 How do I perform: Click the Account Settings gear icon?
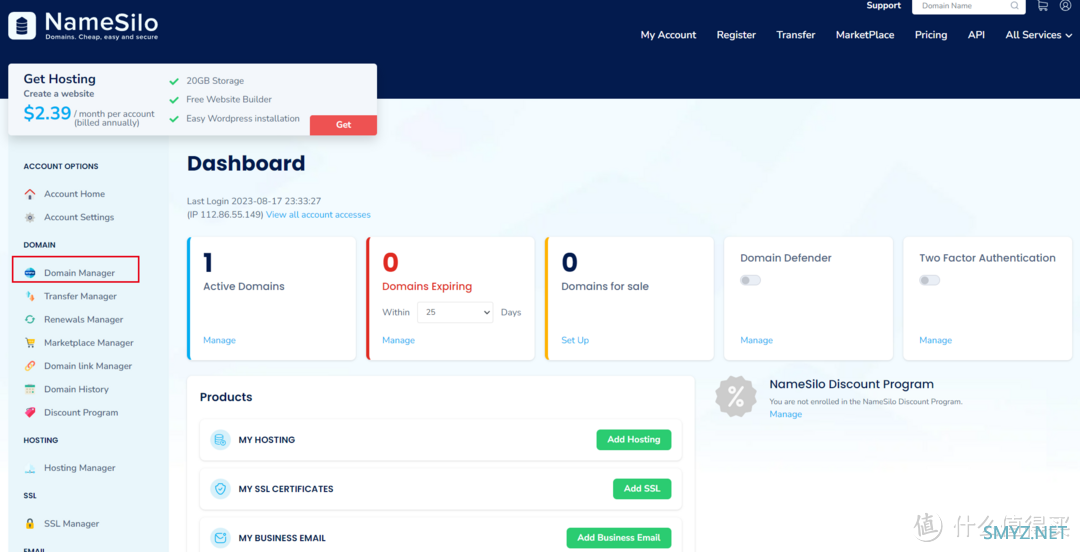[x=30, y=217]
